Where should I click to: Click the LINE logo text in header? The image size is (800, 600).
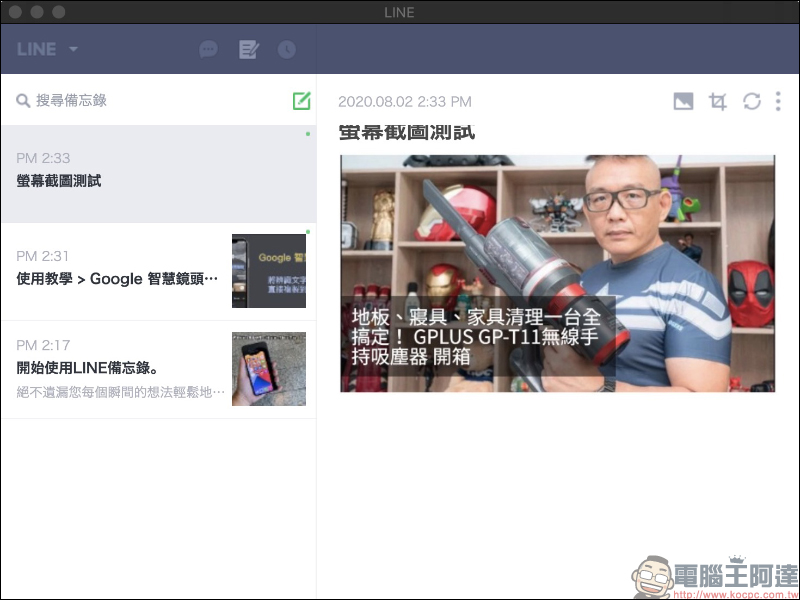(36, 49)
